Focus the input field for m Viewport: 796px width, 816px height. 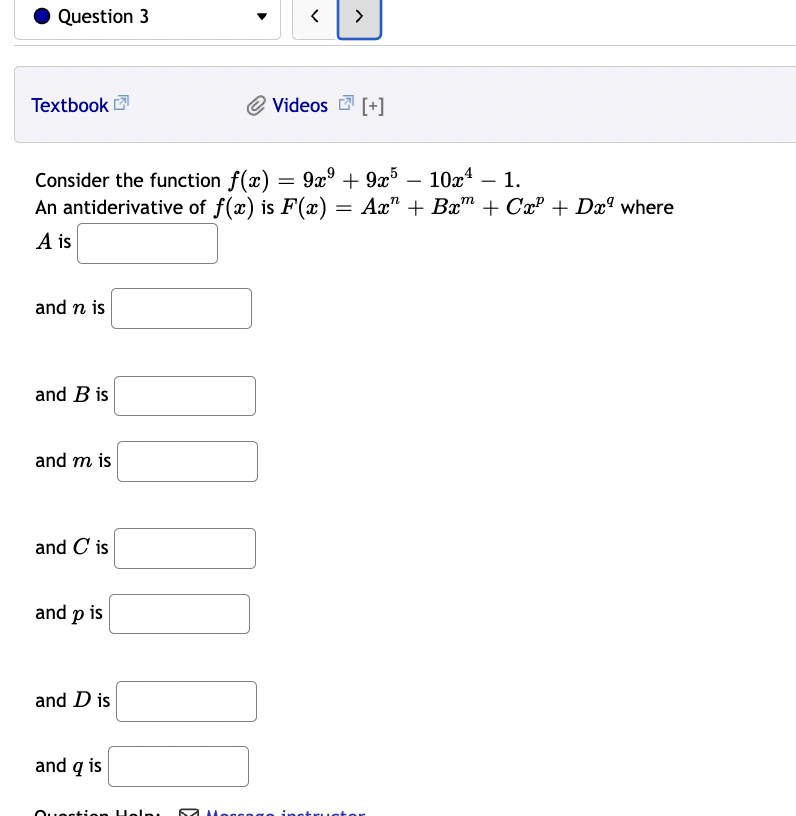point(187,461)
